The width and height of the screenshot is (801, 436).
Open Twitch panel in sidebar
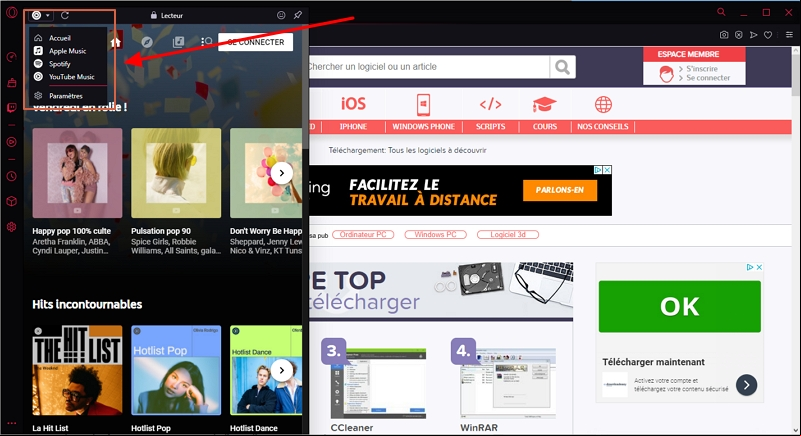tap(11, 107)
